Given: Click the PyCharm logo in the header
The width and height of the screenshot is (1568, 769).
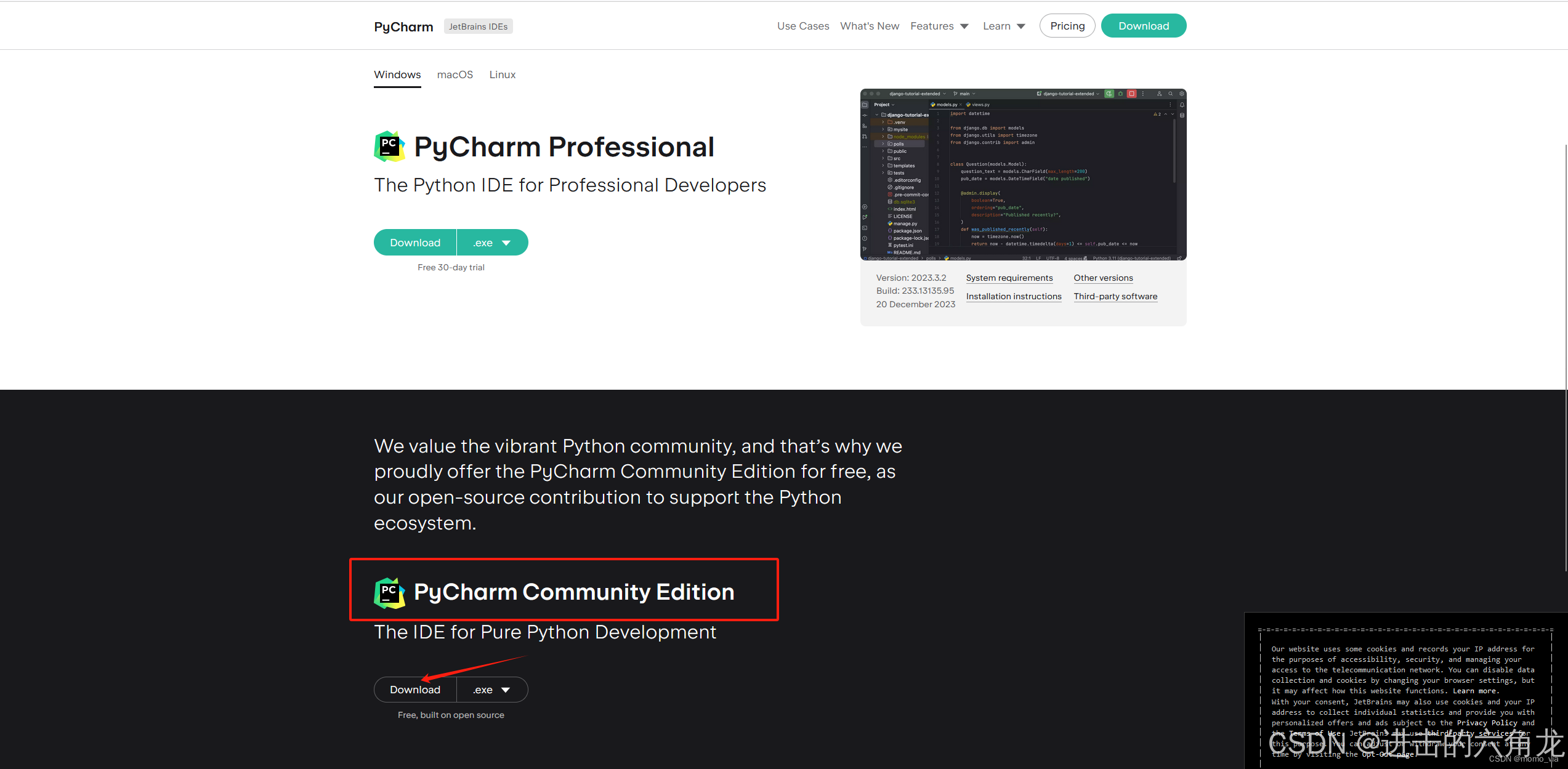Looking at the screenshot, I should pos(403,26).
